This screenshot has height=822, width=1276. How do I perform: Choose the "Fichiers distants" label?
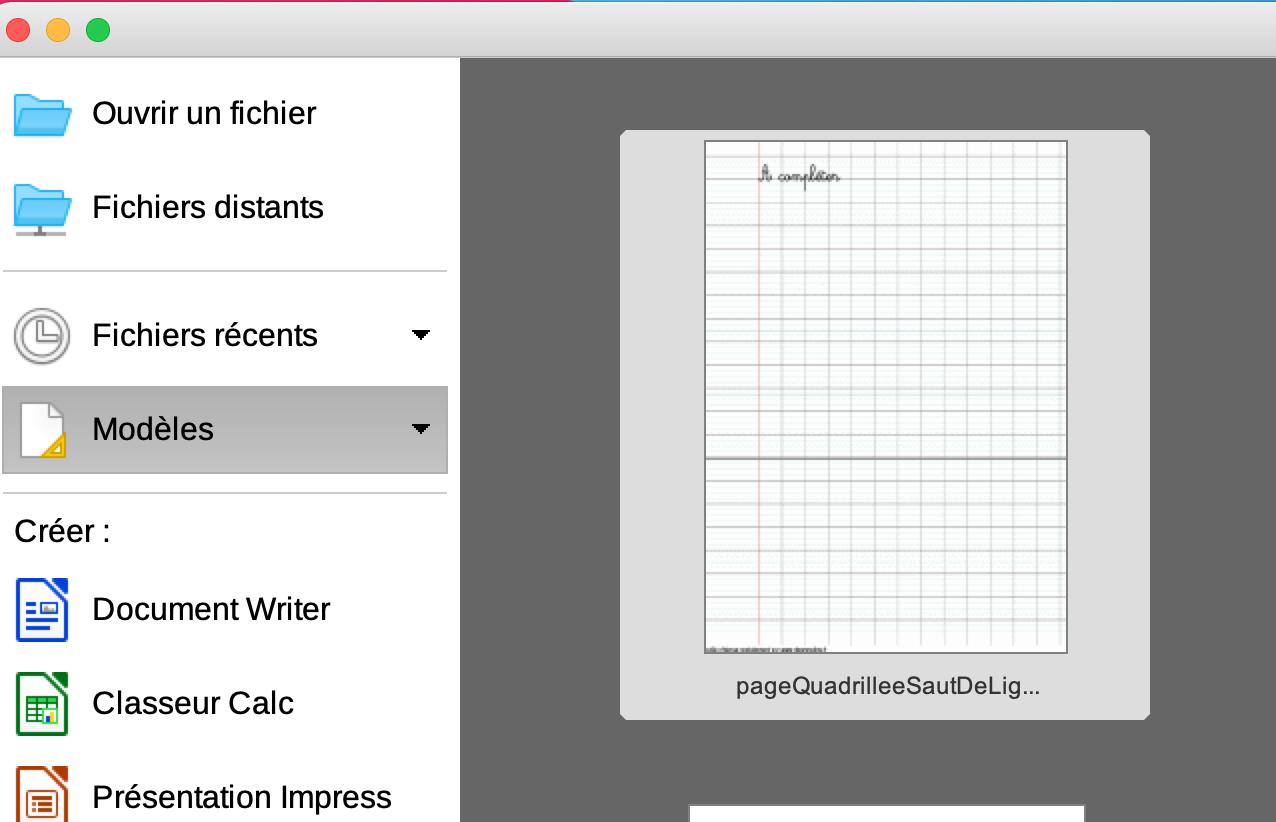coord(208,207)
